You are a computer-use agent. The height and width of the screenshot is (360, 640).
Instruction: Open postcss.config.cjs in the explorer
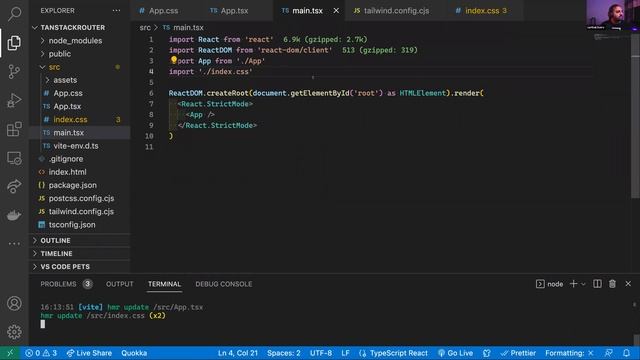click(80, 198)
